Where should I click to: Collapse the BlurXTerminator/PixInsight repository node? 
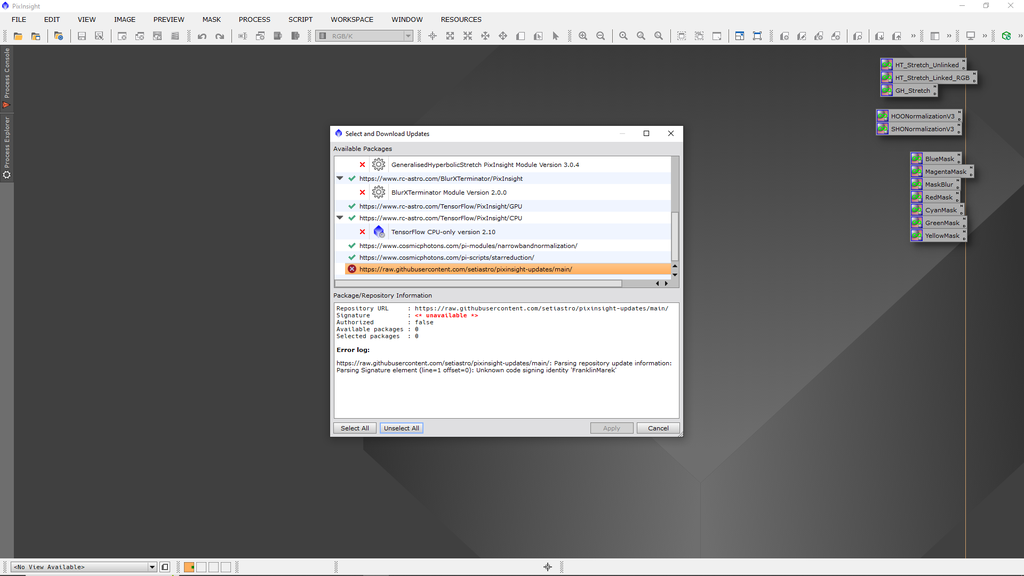tap(340, 178)
